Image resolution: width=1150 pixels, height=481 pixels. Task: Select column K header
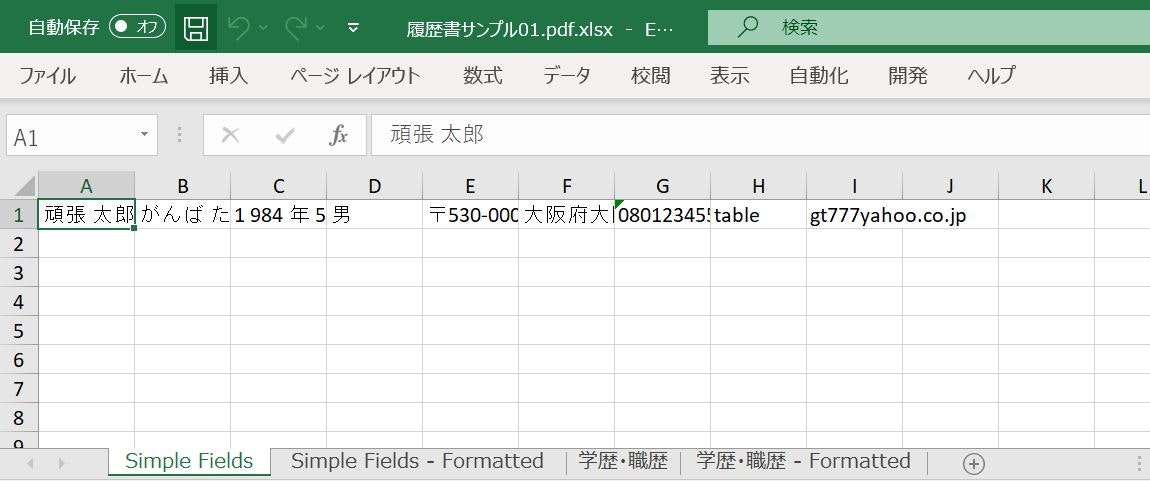(x=1047, y=186)
